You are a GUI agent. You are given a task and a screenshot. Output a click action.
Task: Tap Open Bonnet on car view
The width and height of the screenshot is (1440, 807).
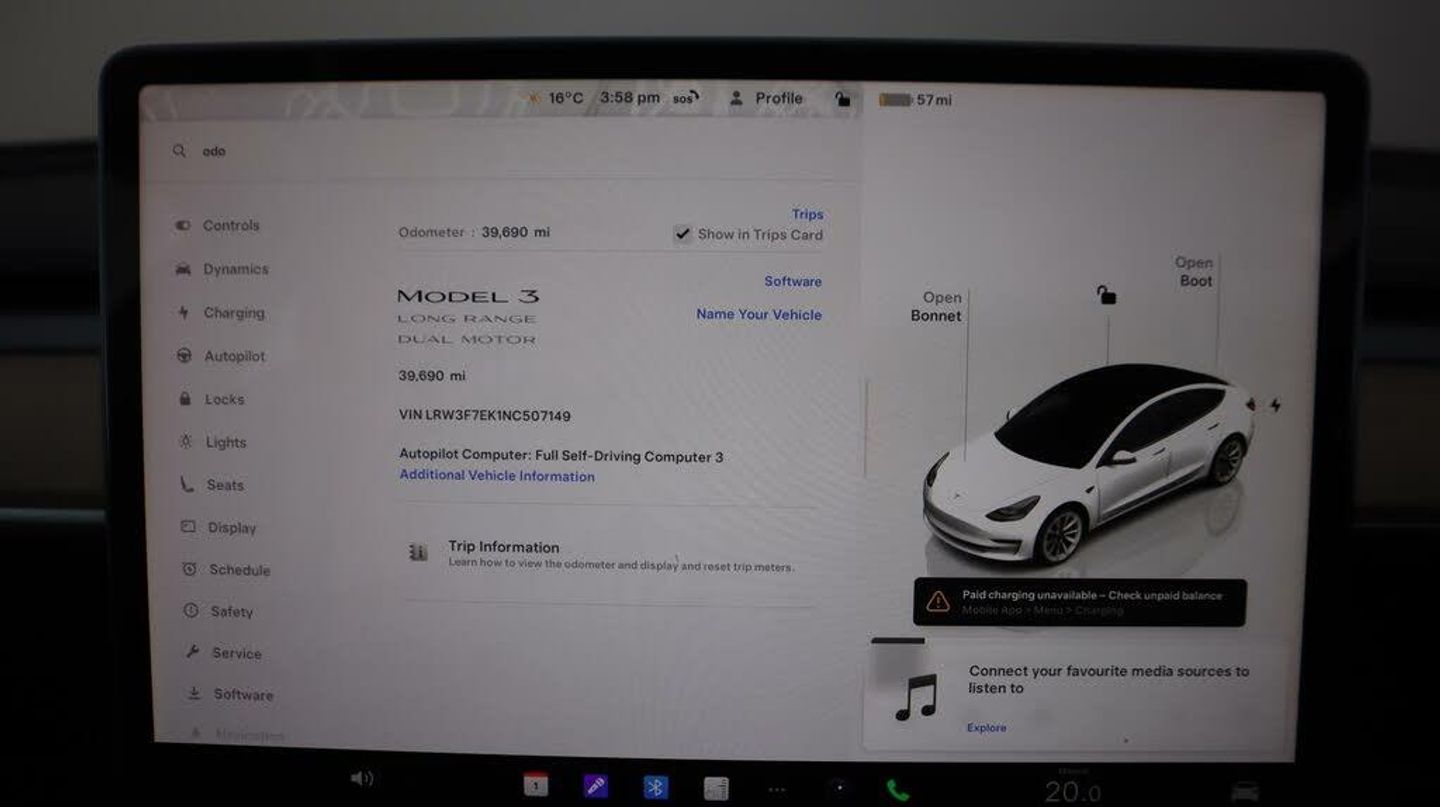click(937, 307)
